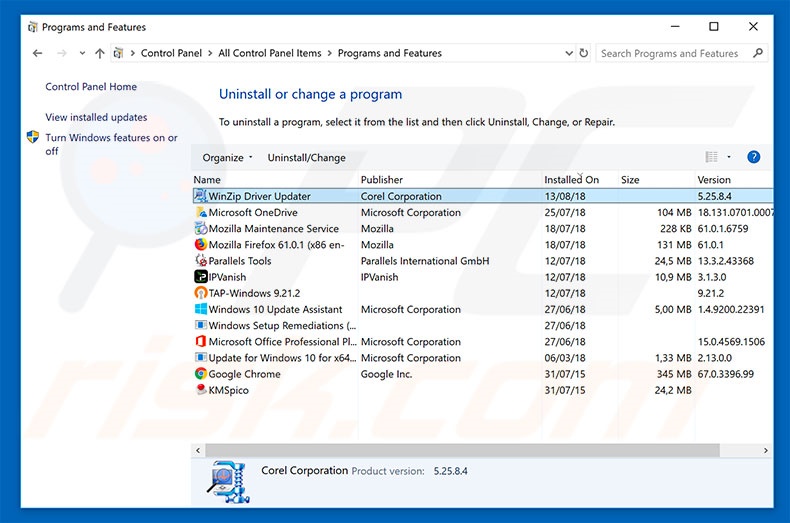Click the search magnifier icon
Screen dimensions: 790x523
pos(757,53)
